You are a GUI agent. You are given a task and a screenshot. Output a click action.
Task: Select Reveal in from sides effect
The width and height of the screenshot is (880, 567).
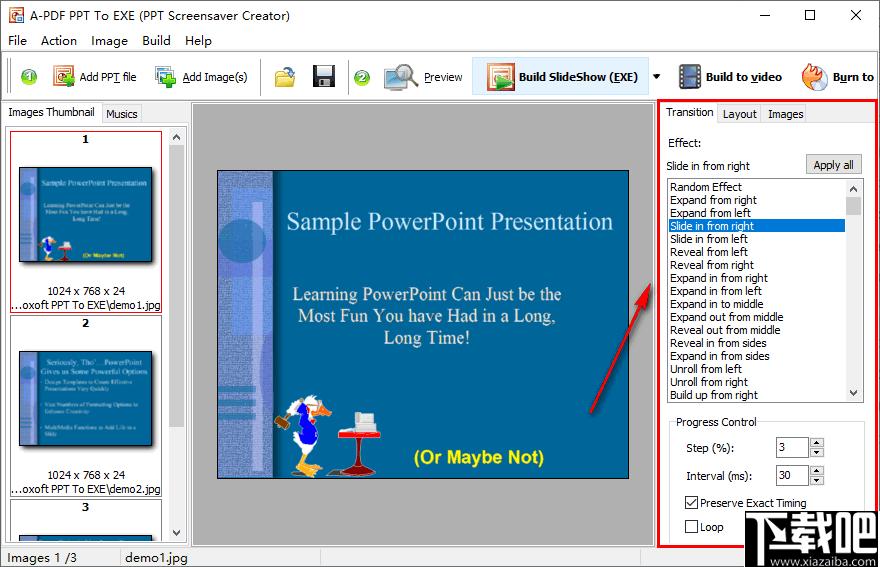pos(757,343)
